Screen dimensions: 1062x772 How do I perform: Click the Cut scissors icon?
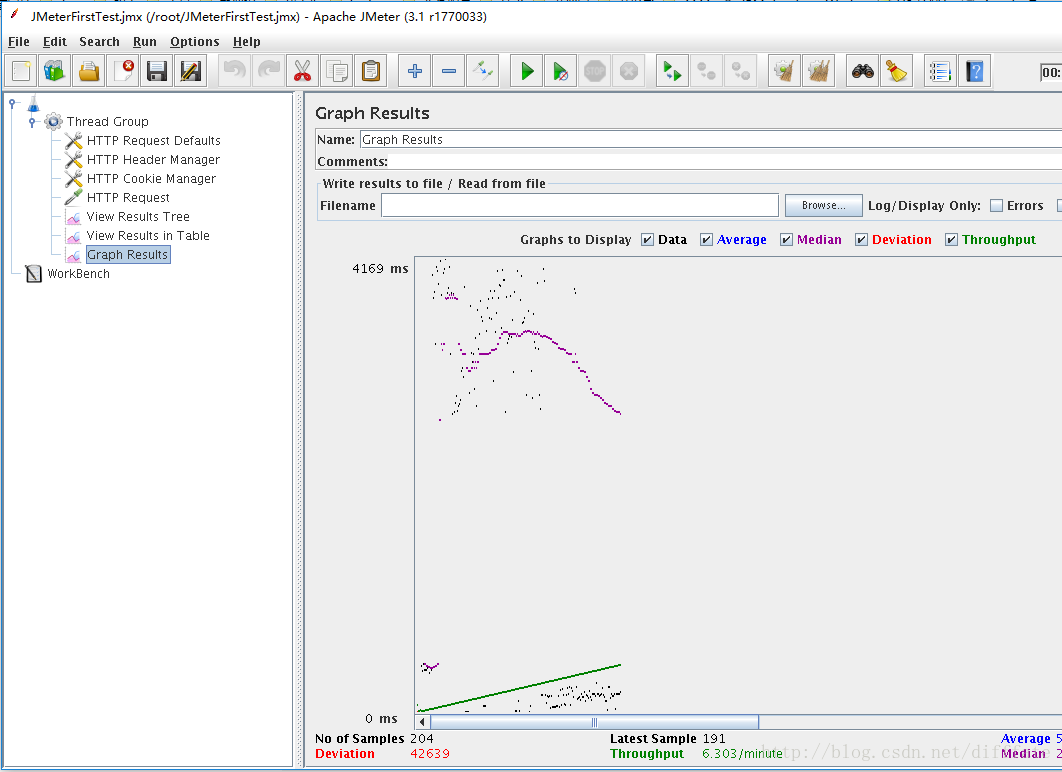[303, 71]
